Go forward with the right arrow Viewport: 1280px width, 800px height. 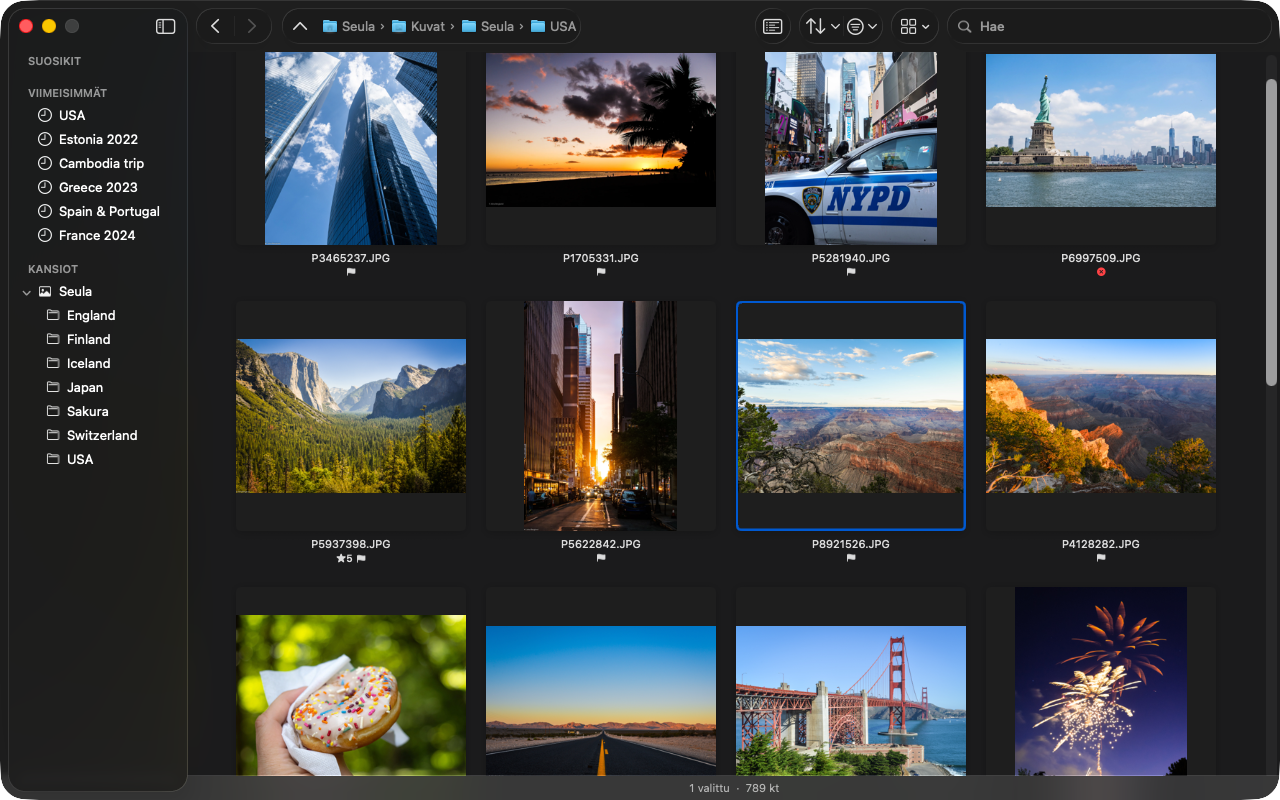click(x=251, y=27)
